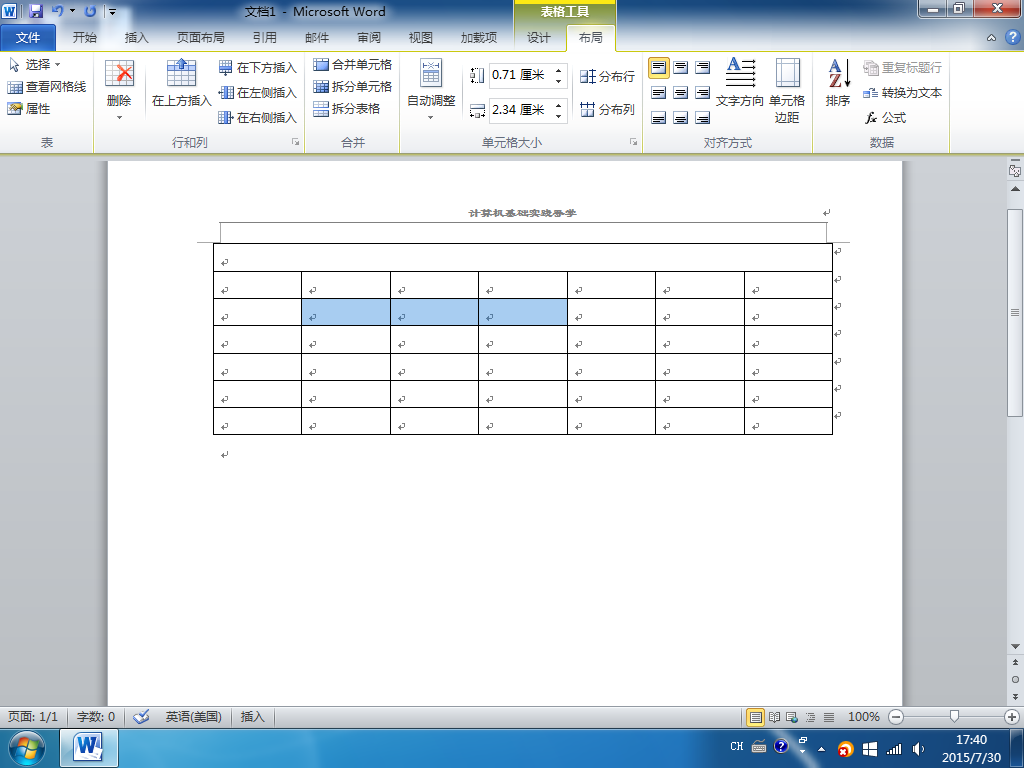The height and width of the screenshot is (768, 1024).
Task: Set alignment to top left
Action: pos(658,67)
